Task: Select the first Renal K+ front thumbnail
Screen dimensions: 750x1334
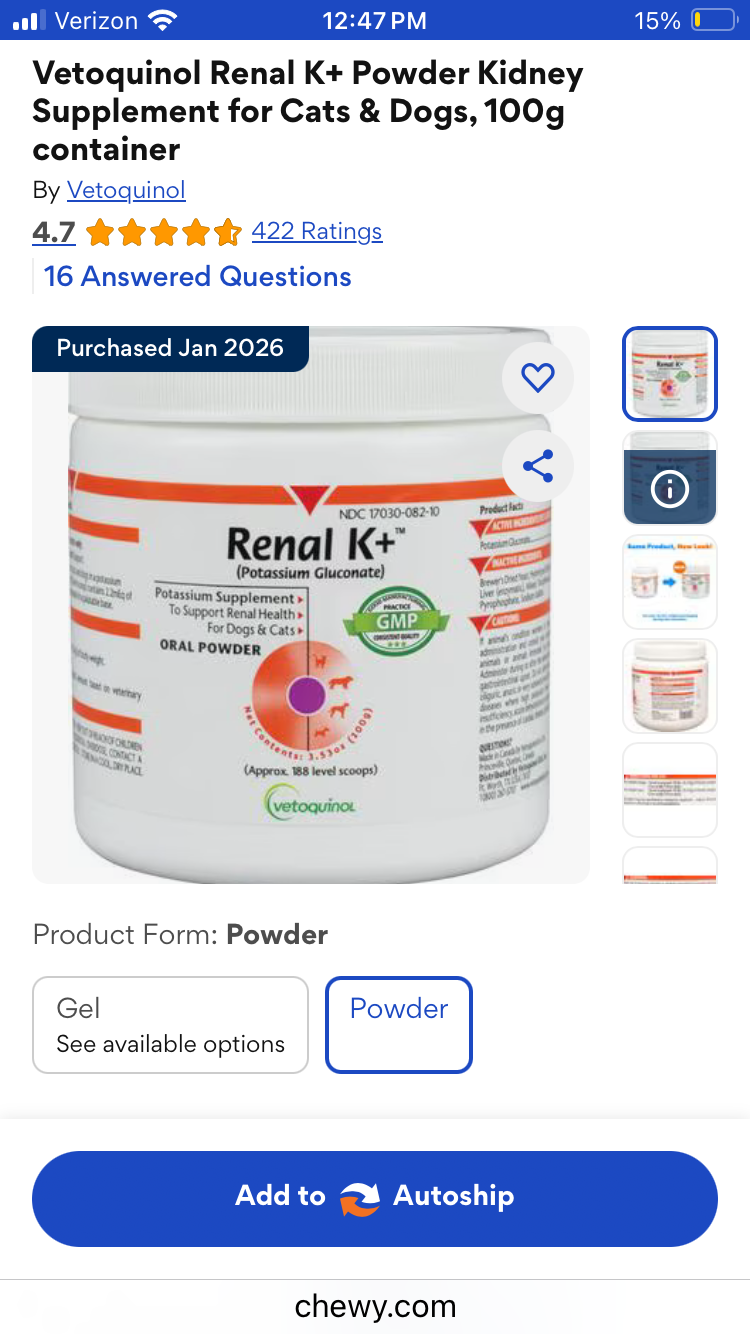Action: pos(670,374)
